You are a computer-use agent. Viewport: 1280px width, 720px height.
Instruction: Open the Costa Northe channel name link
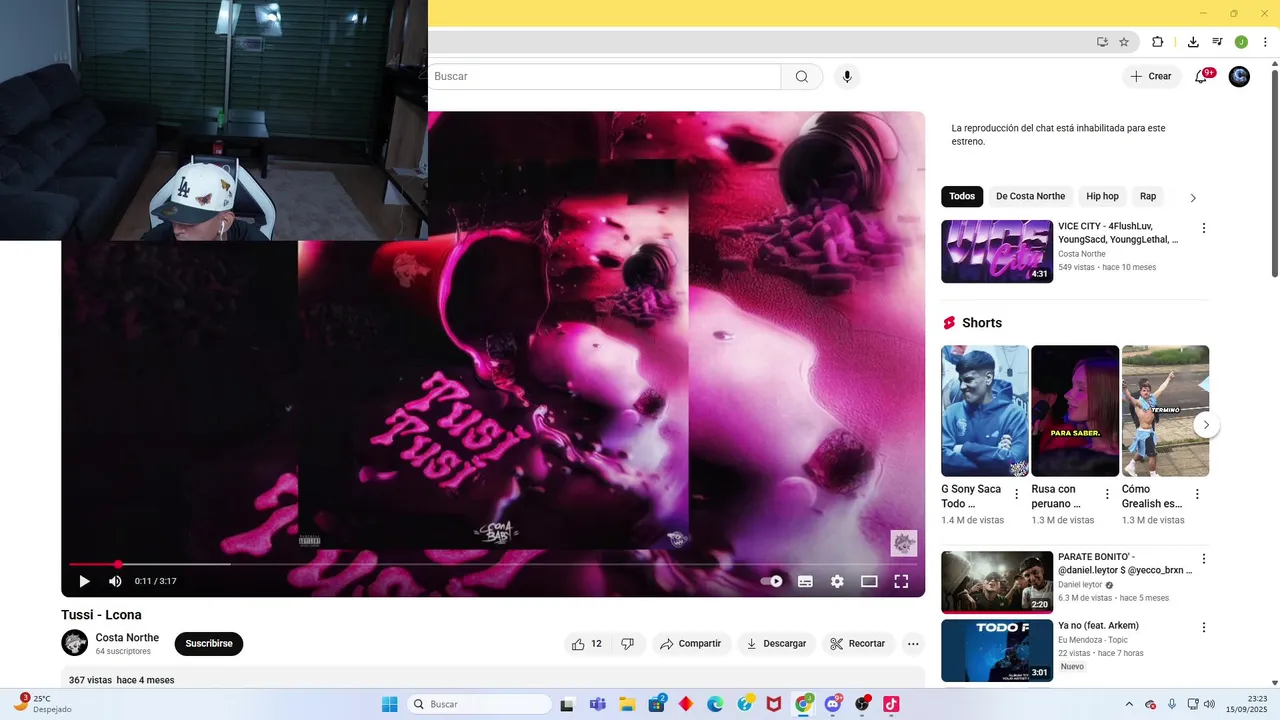127,638
